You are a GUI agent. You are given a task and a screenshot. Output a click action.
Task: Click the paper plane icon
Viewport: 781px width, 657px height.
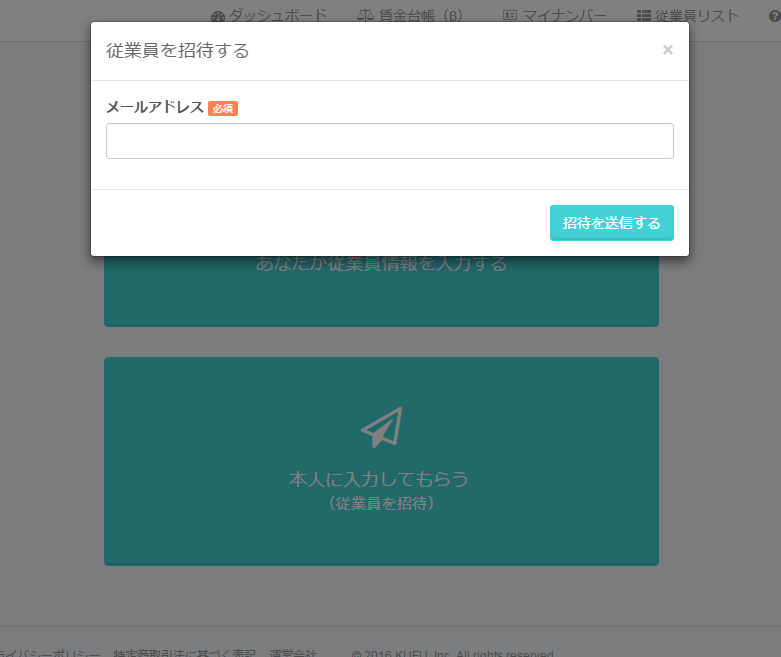[382, 427]
